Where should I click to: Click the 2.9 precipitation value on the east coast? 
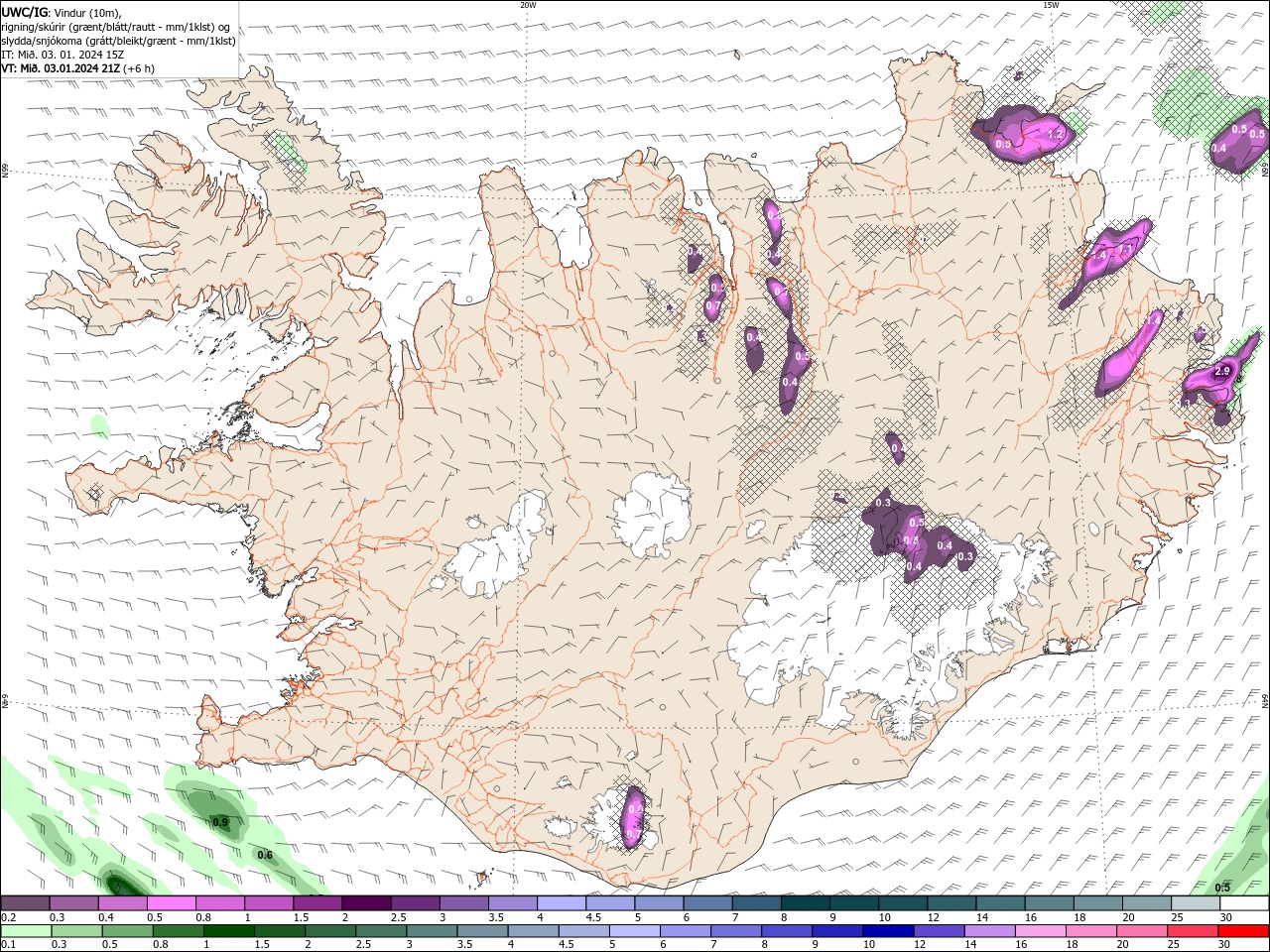(1222, 371)
